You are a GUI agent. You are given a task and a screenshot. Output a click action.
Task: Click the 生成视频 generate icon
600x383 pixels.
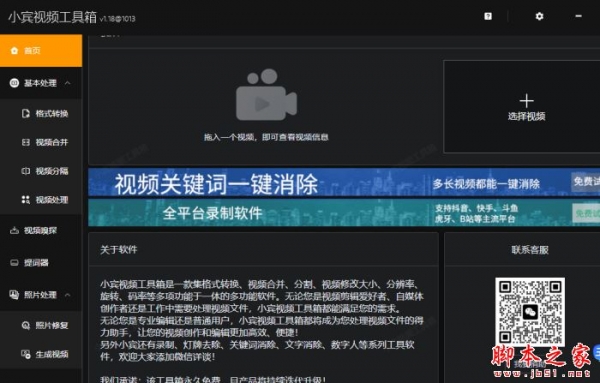coord(26,354)
